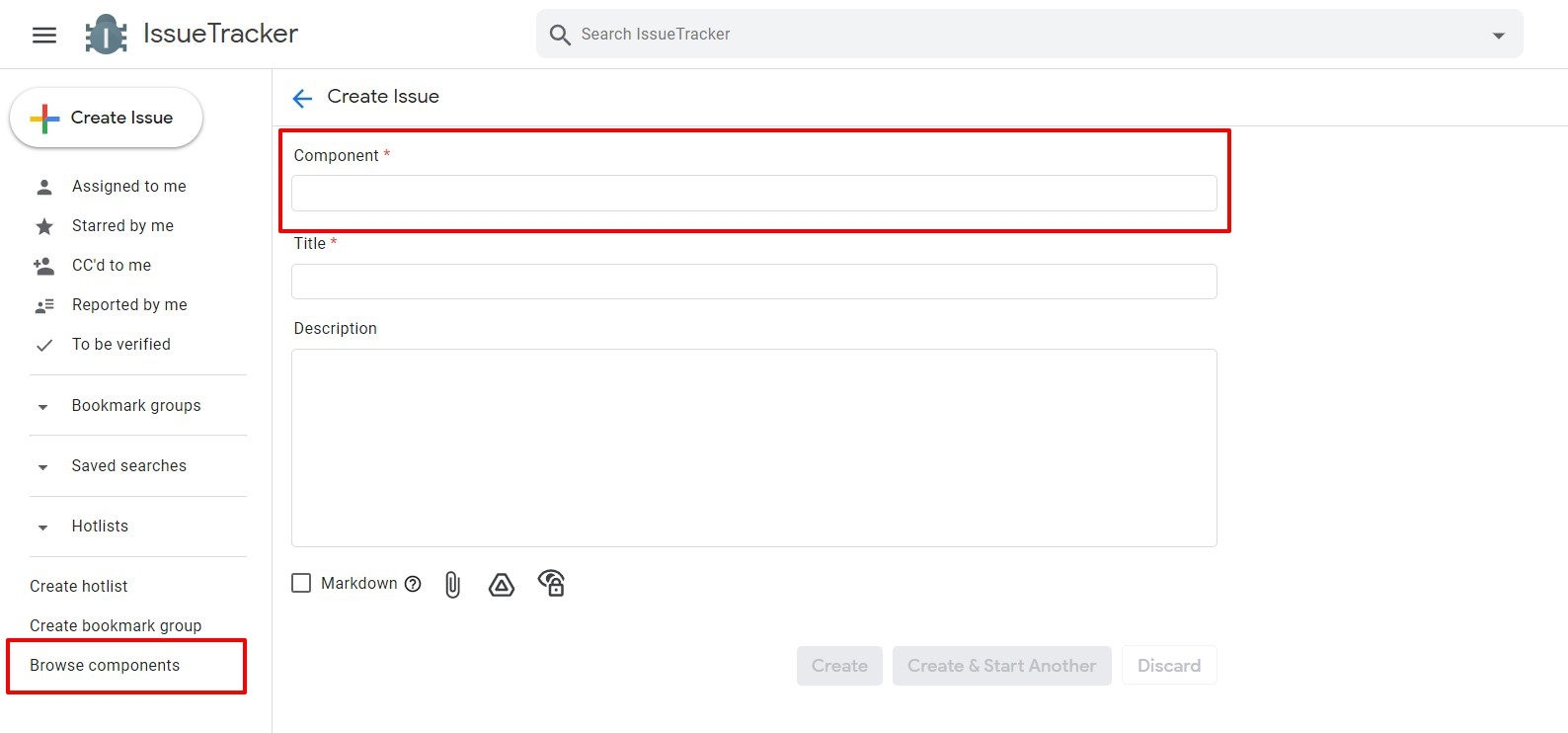
Task: Click the search magnifier icon
Action: click(x=560, y=36)
